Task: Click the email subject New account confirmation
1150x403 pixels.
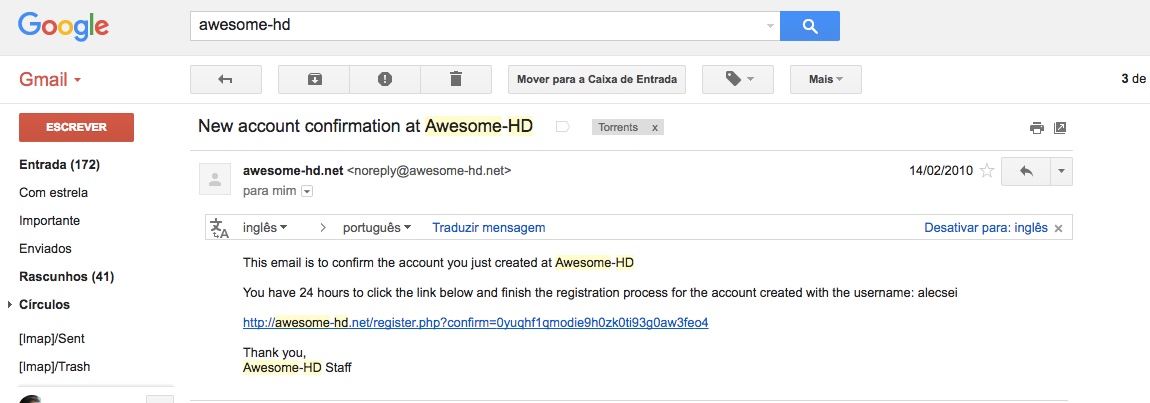Action: point(365,126)
